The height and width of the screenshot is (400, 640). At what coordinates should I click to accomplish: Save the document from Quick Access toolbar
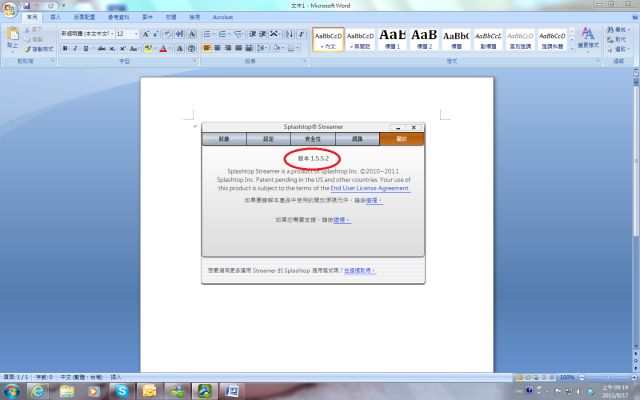coord(27,6)
